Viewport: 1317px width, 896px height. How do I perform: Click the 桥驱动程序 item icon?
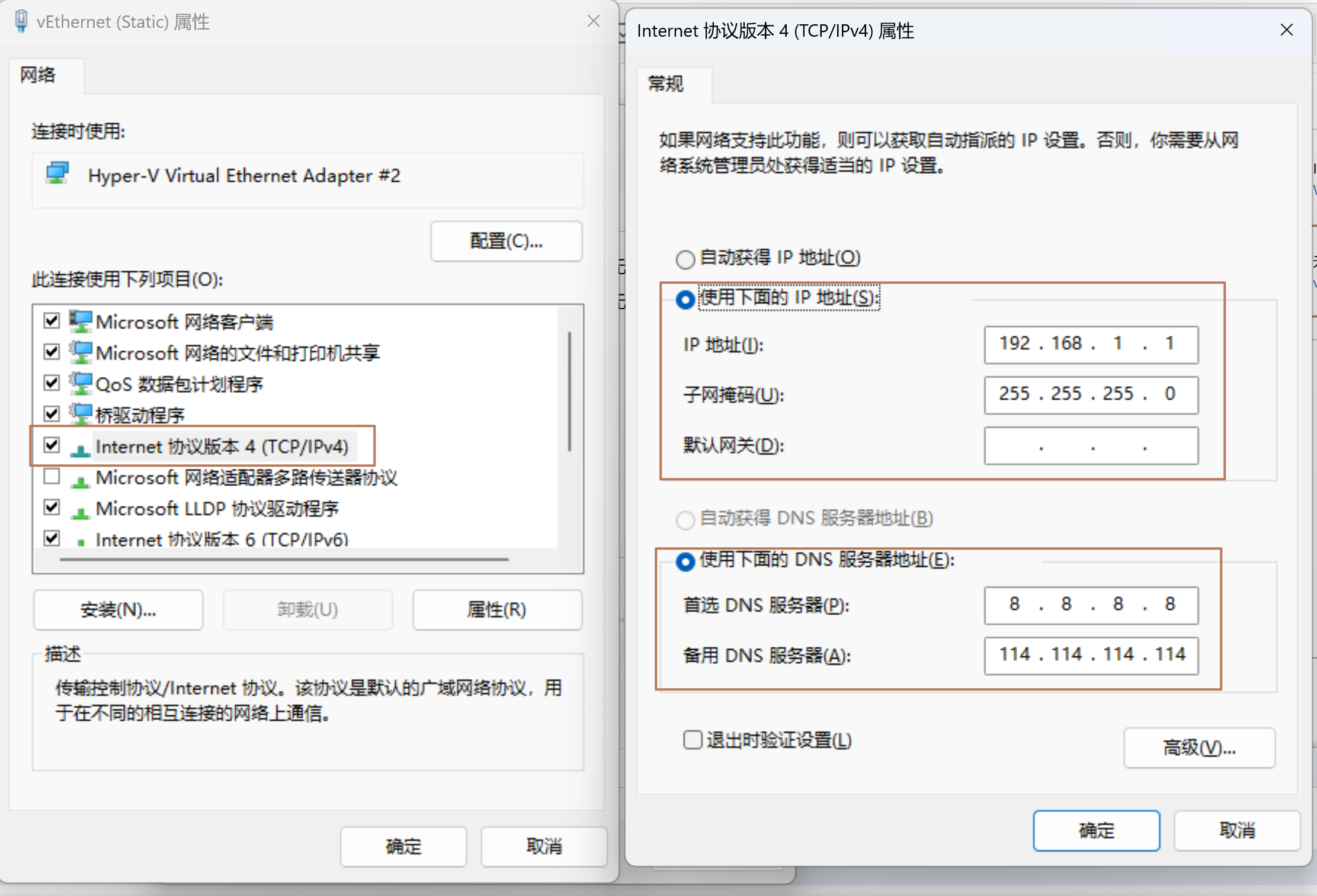pyautogui.click(x=81, y=414)
